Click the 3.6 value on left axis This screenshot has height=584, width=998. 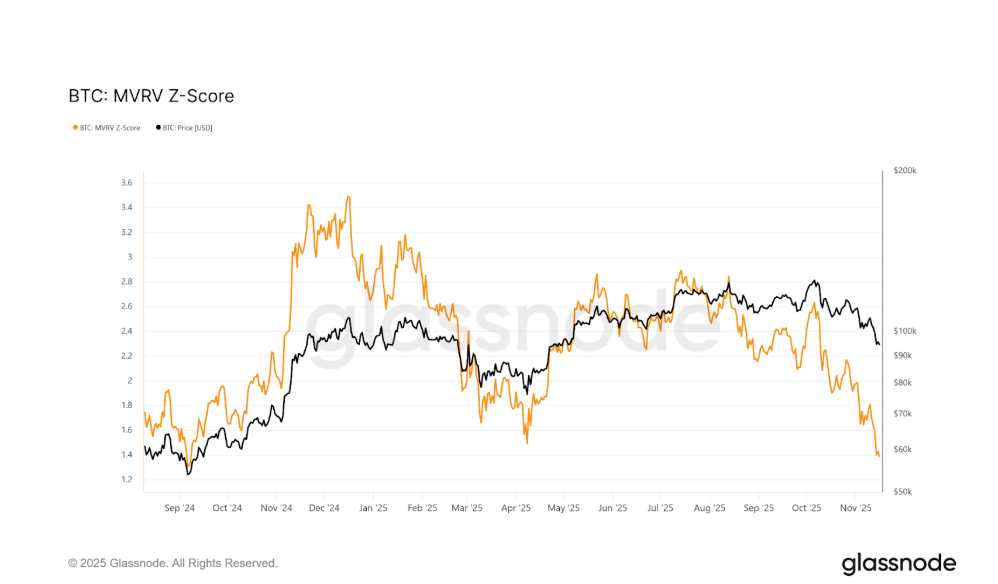[x=126, y=183]
